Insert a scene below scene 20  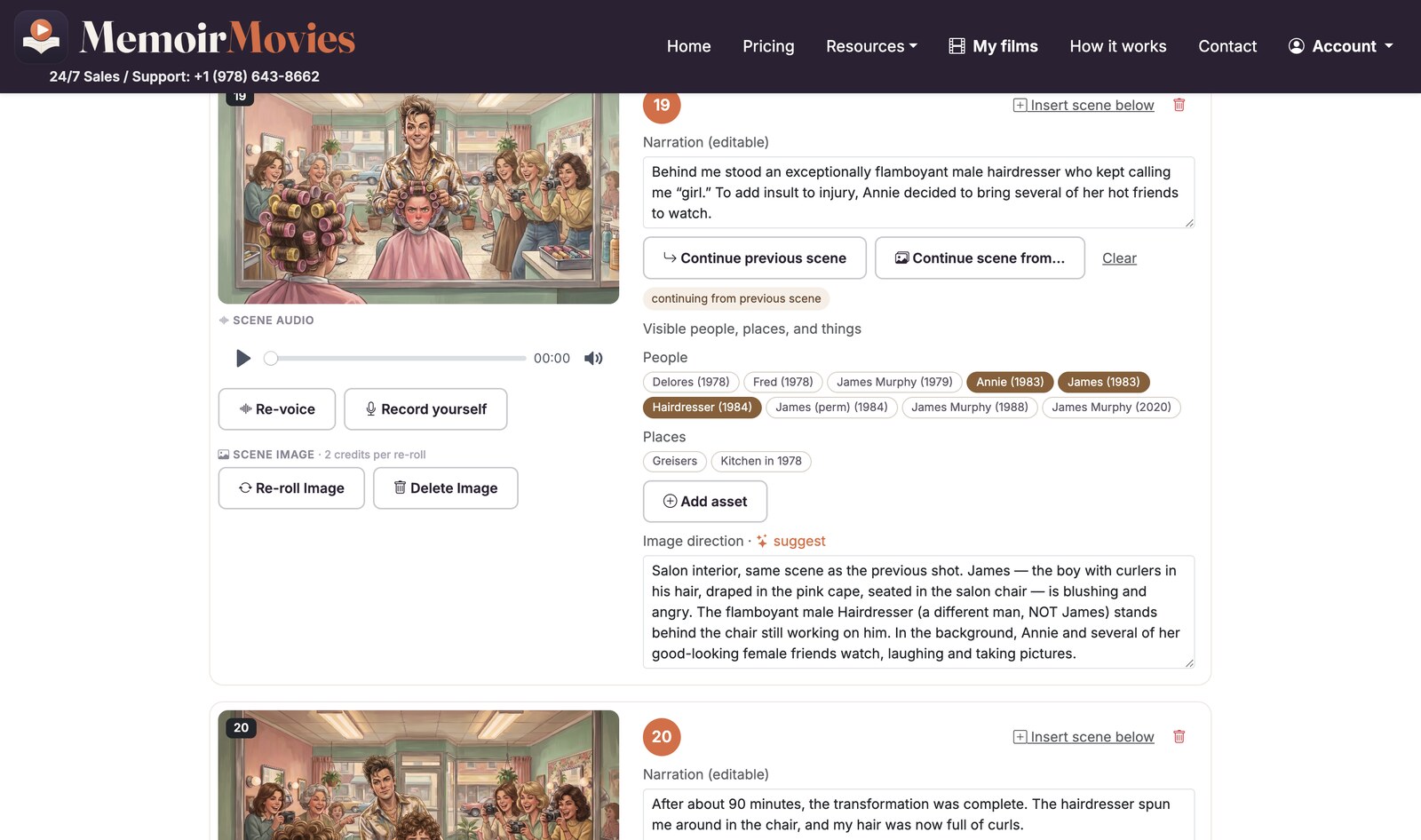pyautogui.click(x=1084, y=737)
